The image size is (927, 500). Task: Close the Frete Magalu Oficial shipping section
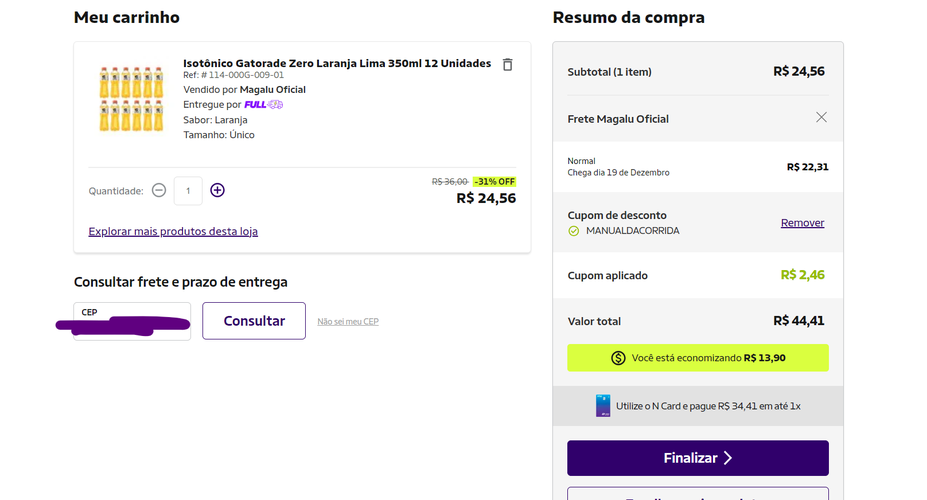821,118
